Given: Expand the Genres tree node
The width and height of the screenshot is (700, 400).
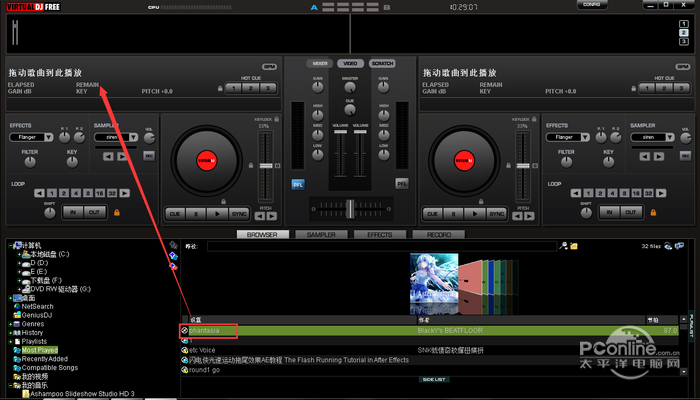Looking at the screenshot, I should pyautogui.click(x=10, y=324).
